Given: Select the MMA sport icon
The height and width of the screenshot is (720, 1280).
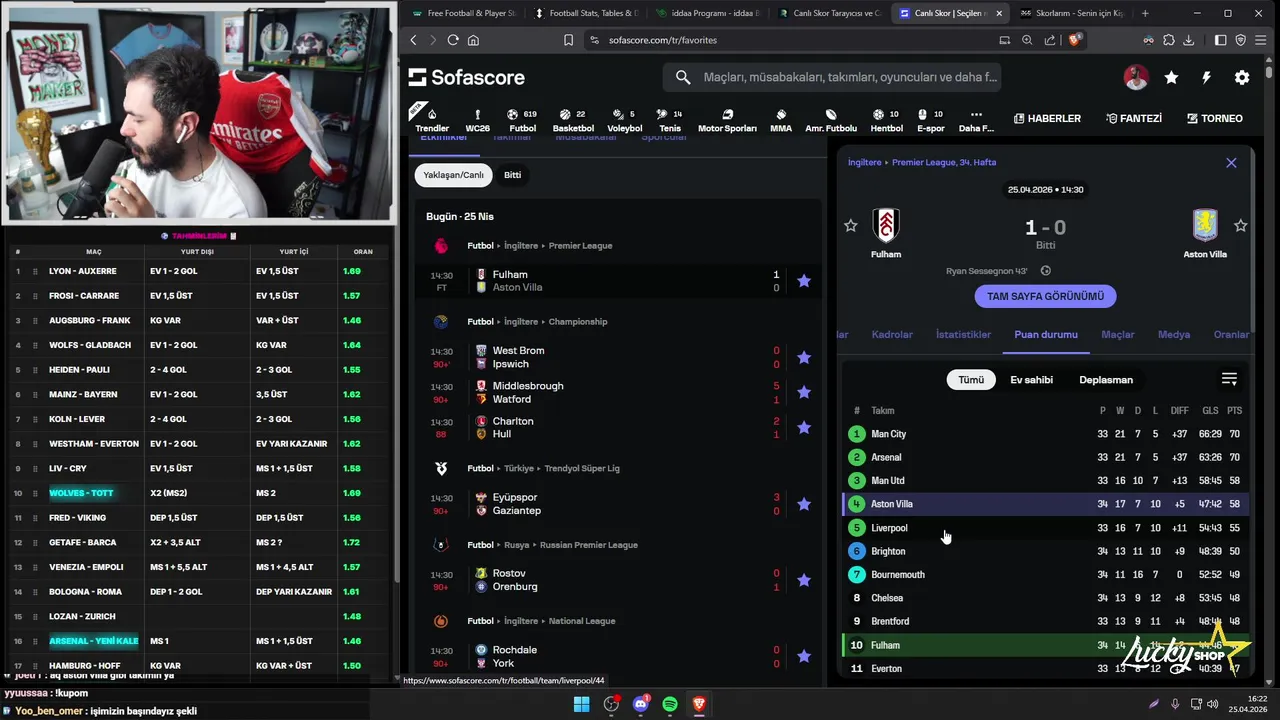Looking at the screenshot, I should tap(781, 120).
